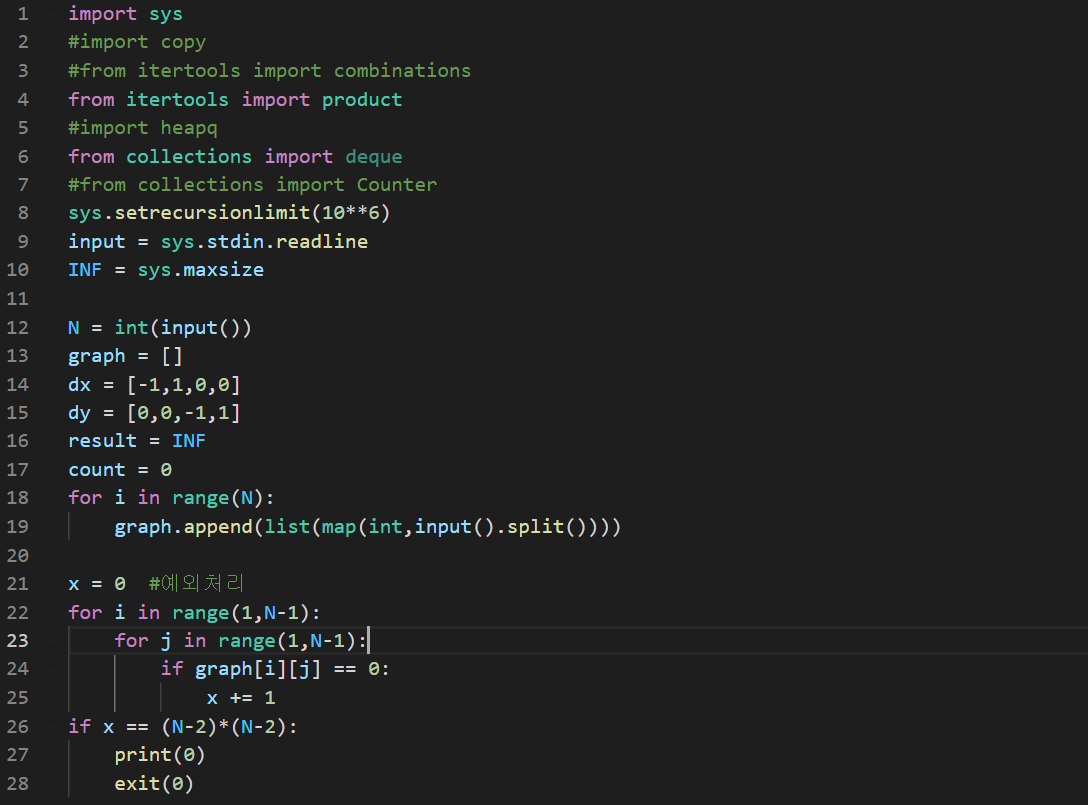Click 'range(N)' on line 18
Viewport: 1088px width, 805px height.
click(x=218, y=498)
